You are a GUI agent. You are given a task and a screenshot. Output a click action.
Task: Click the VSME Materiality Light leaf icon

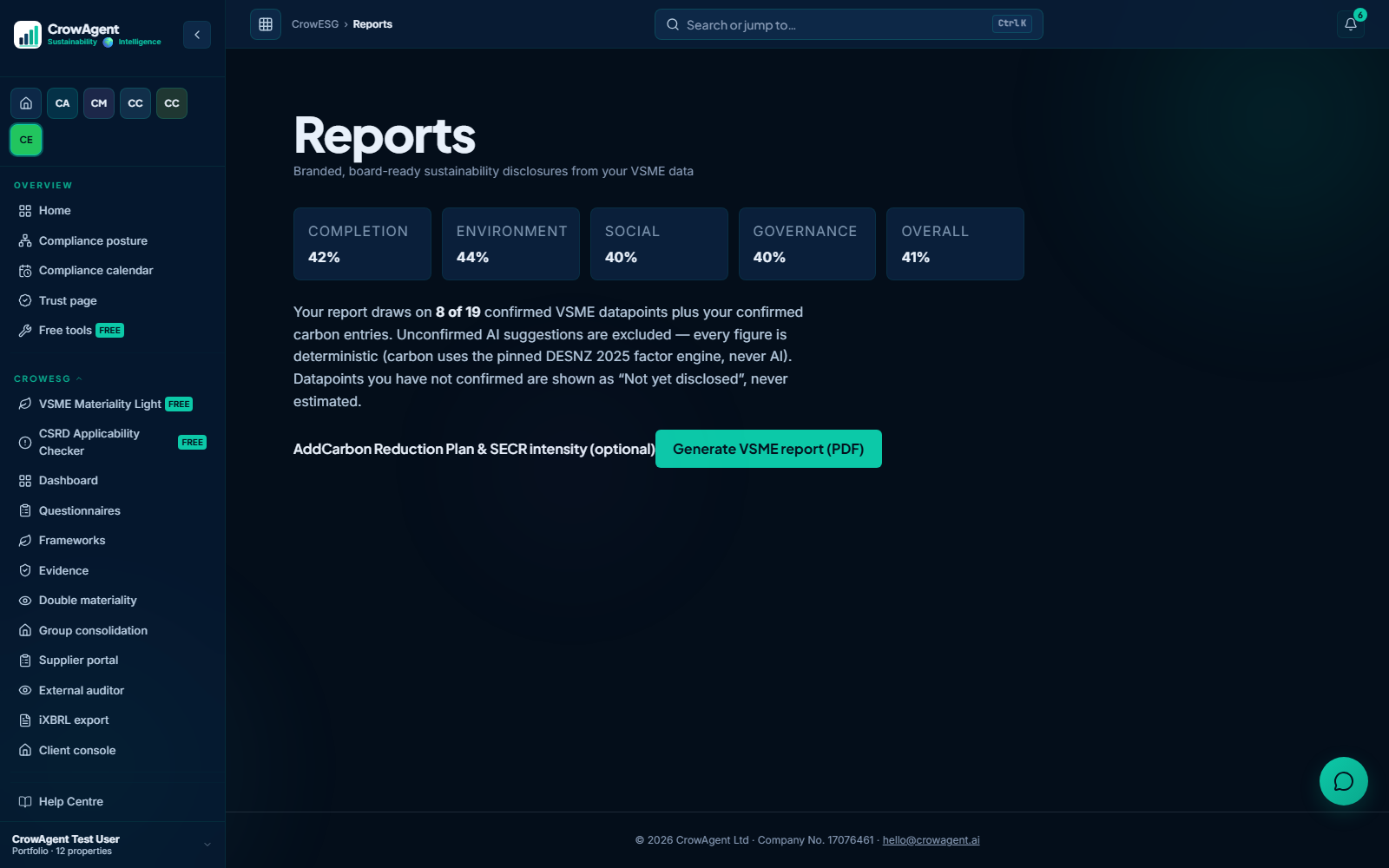(25, 404)
